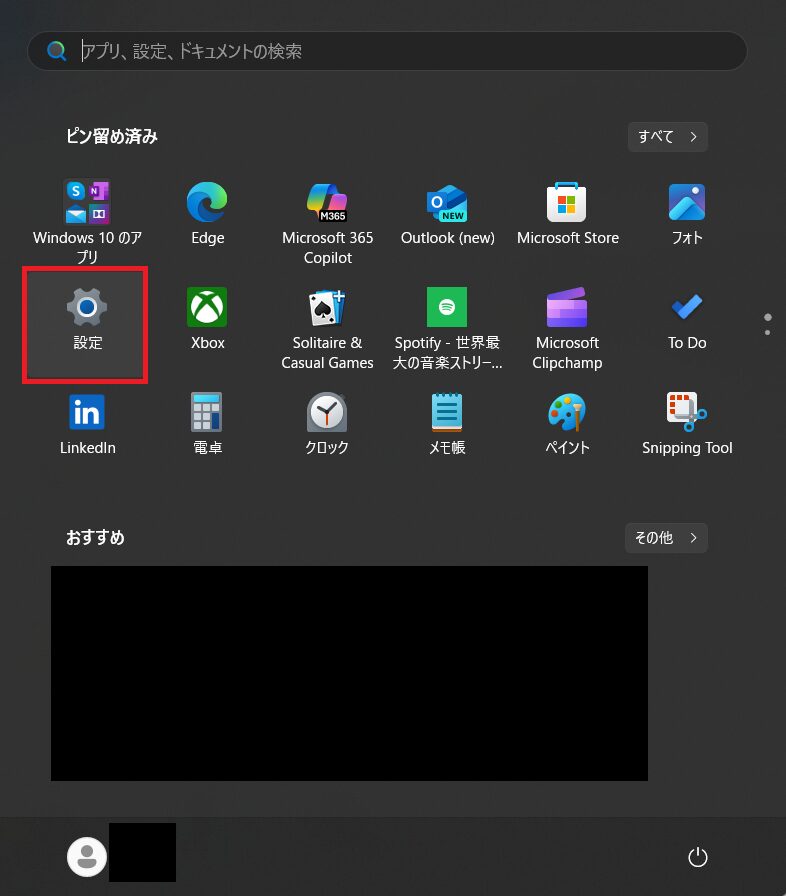Open Microsoft Clipchamp

click(x=567, y=329)
